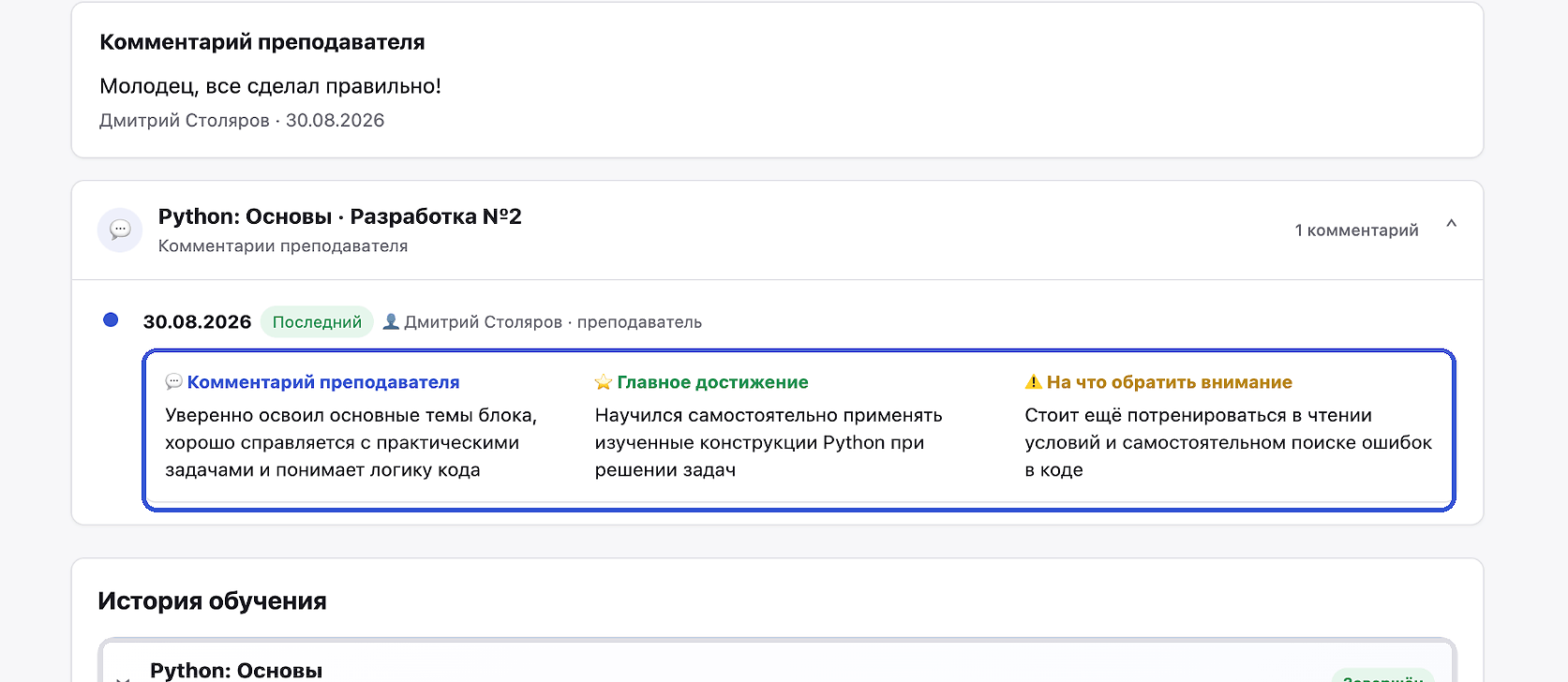Click the blue timeline dot for 30.08.2026
Image resolution: width=1568 pixels, height=682 pixels.
[111, 320]
